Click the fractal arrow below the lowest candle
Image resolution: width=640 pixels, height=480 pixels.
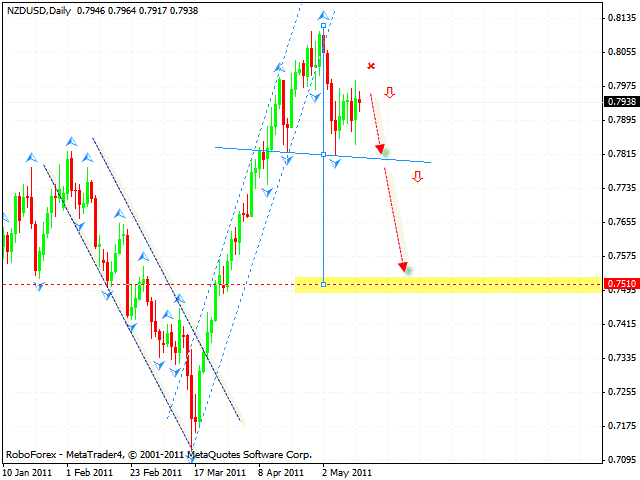[191, 451]
